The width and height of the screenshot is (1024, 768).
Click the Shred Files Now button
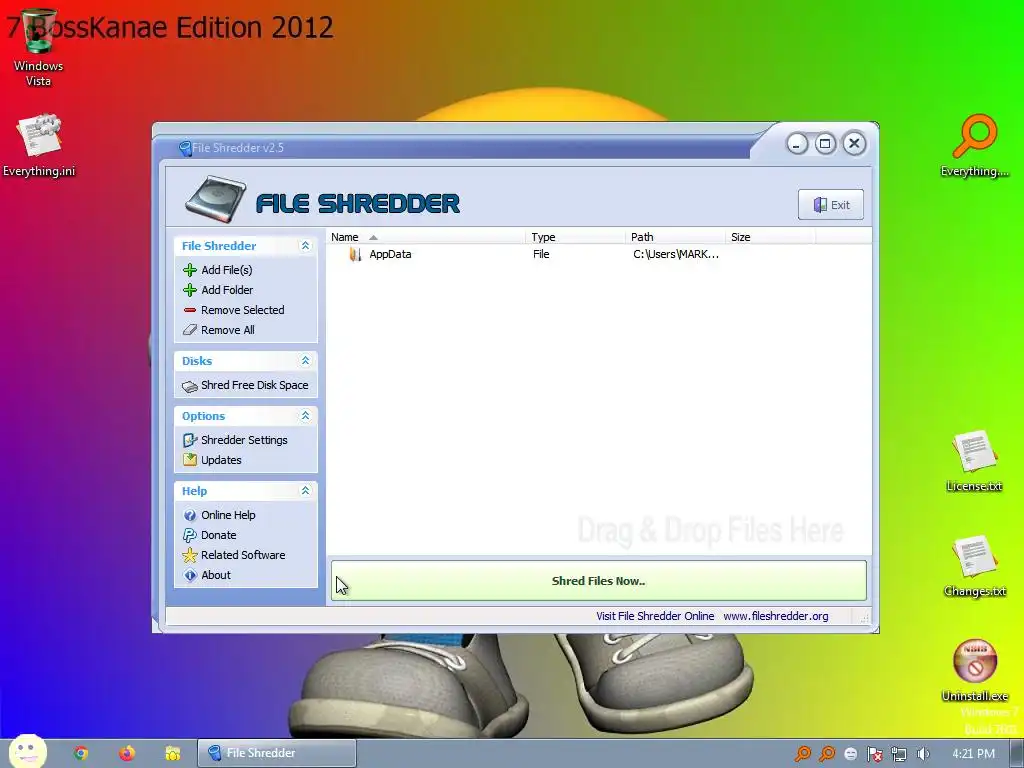pyautogui.click(x=599, y=580)
